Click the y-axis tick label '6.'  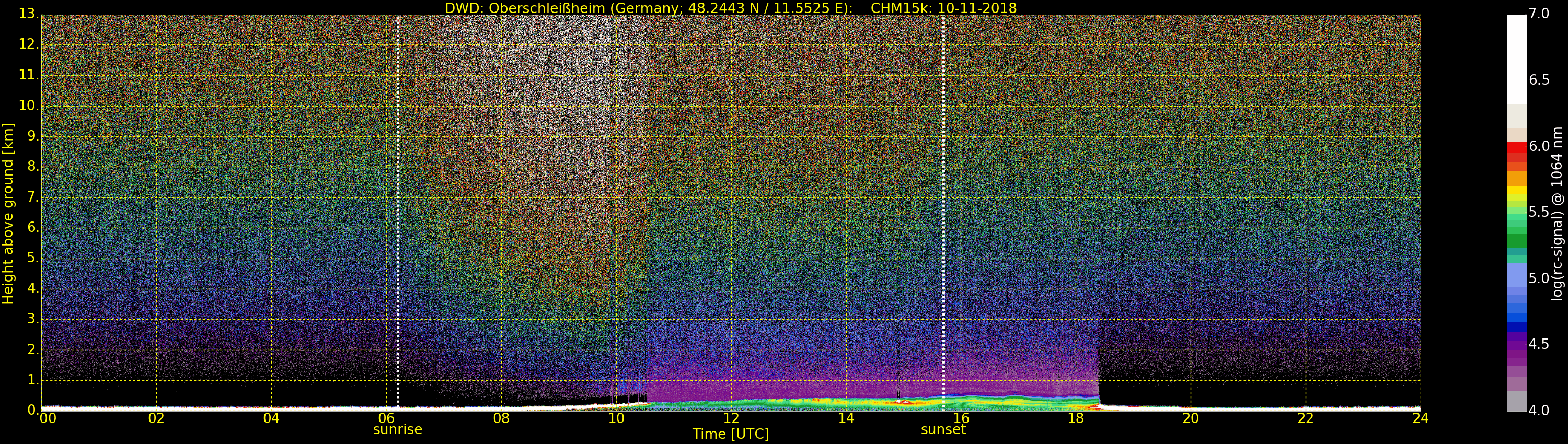[x=33, y=227]
